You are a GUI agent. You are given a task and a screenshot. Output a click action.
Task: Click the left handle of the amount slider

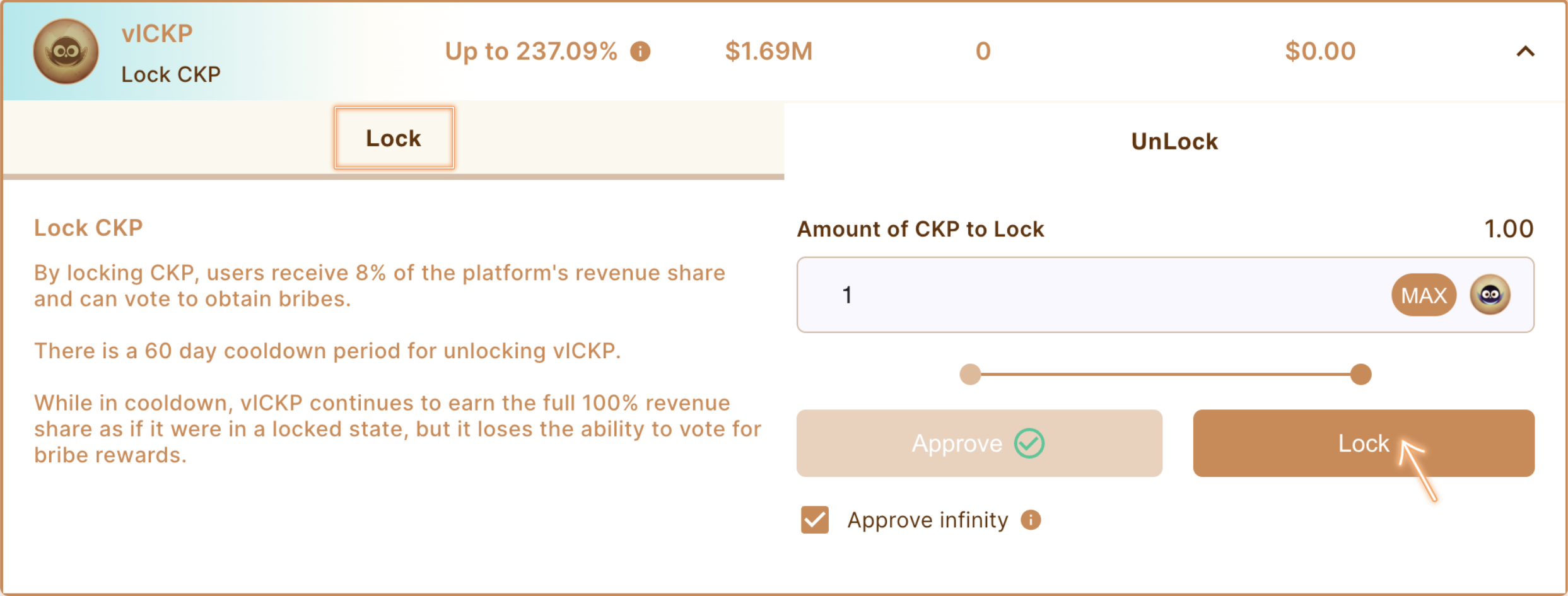(970, 374)
